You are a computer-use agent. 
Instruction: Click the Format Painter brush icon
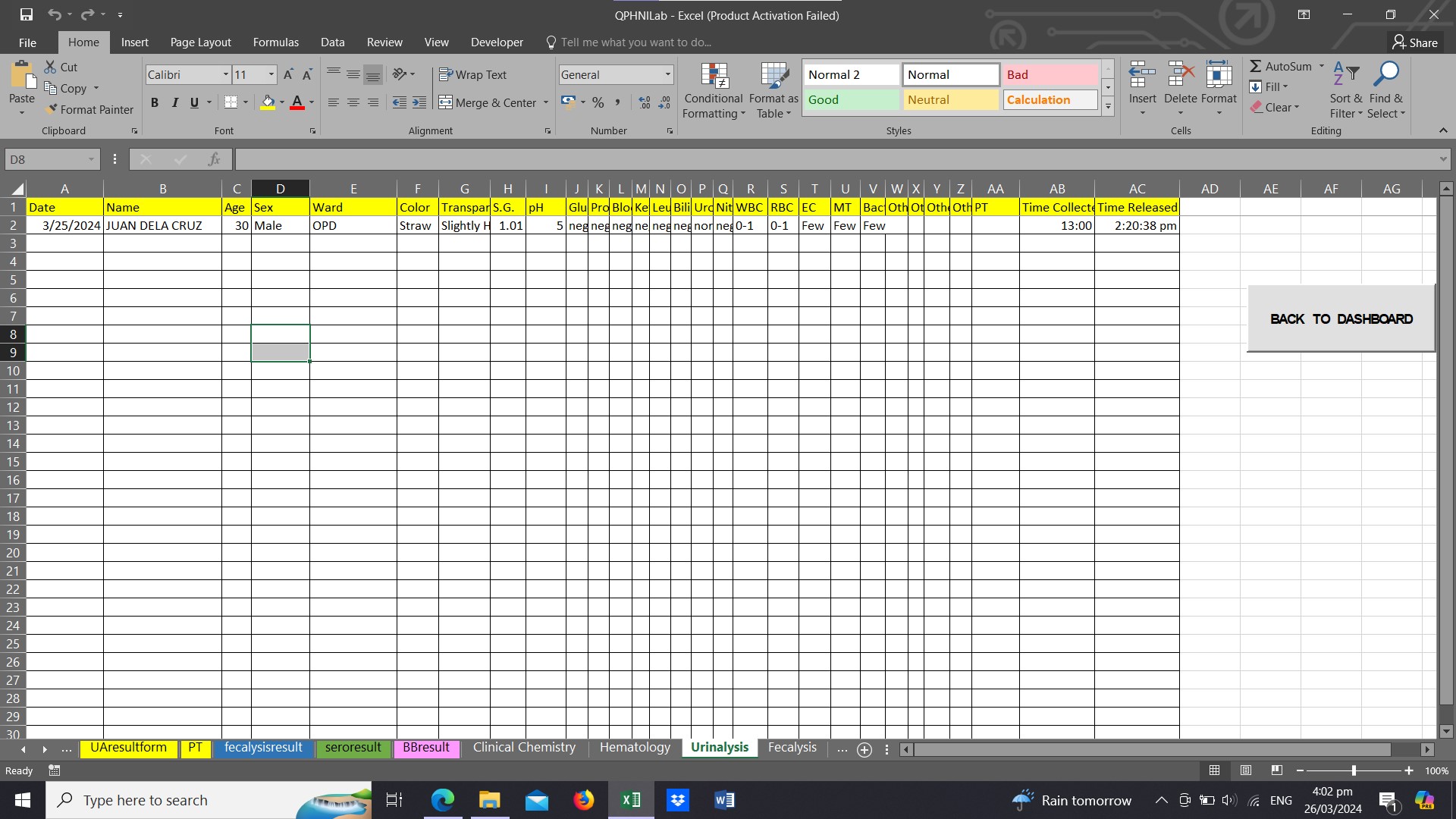click(x=52, y=109)
